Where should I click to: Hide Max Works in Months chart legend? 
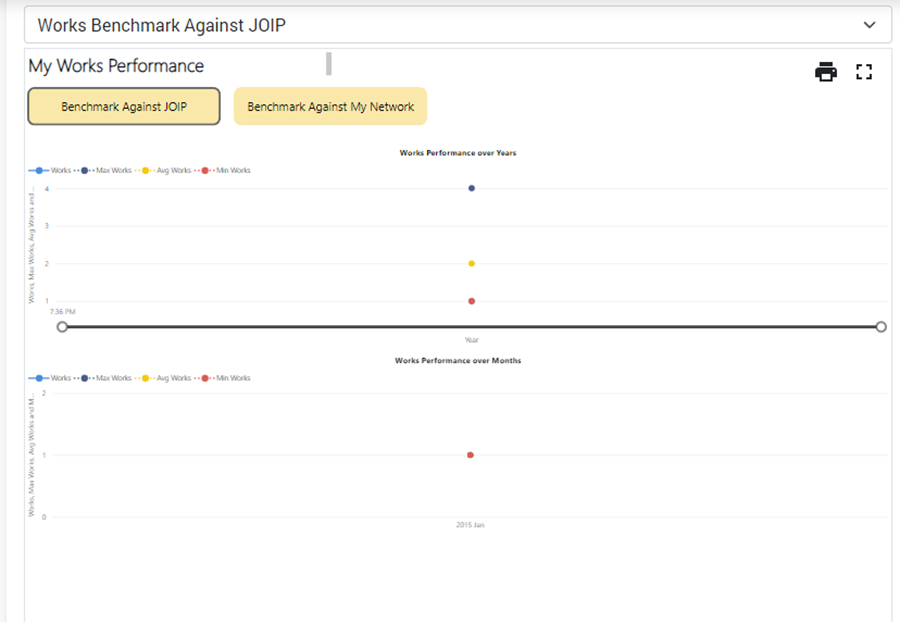coord(107,379)
